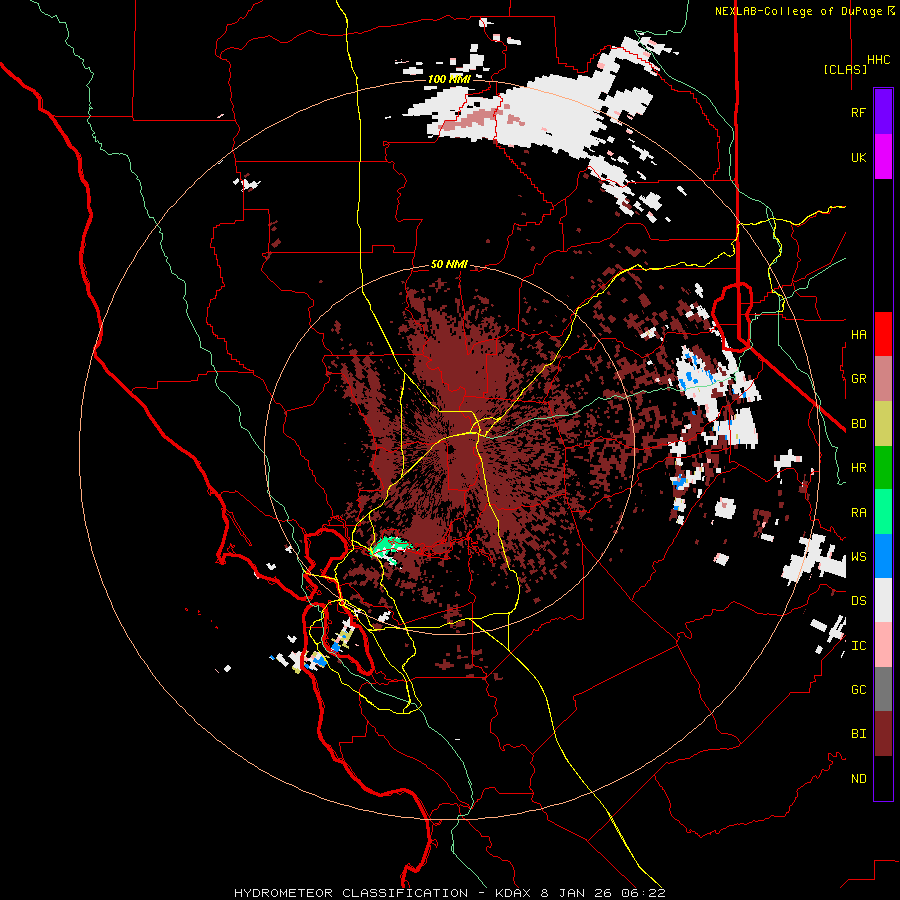The width and height of the screenshot is (900, 900).
Task: Click the HR legend label
Action: coord(858,468)
